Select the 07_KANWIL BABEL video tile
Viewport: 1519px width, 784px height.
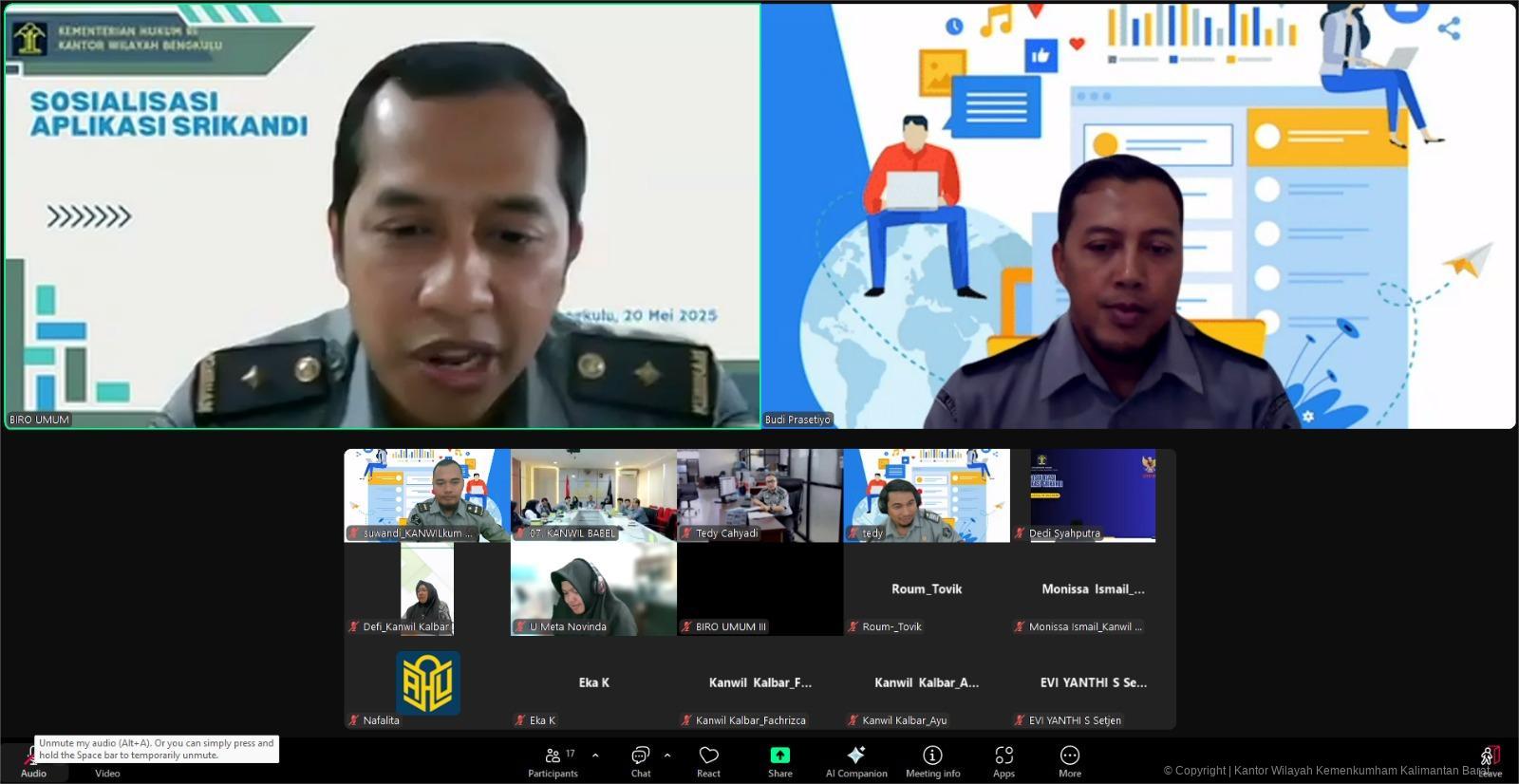(x=593, y=495)
